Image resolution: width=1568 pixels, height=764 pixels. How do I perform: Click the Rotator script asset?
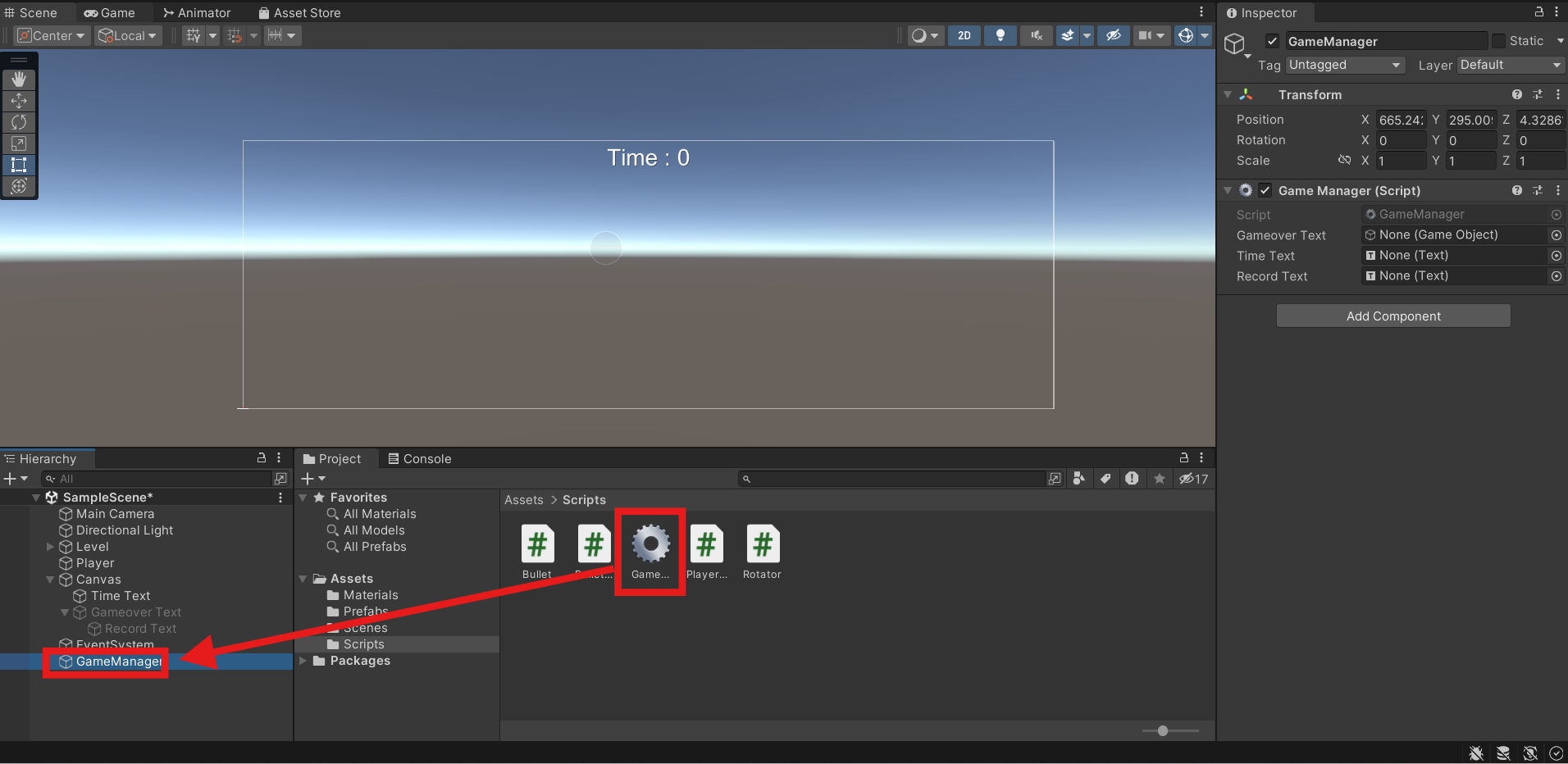[x=762, y=552]
